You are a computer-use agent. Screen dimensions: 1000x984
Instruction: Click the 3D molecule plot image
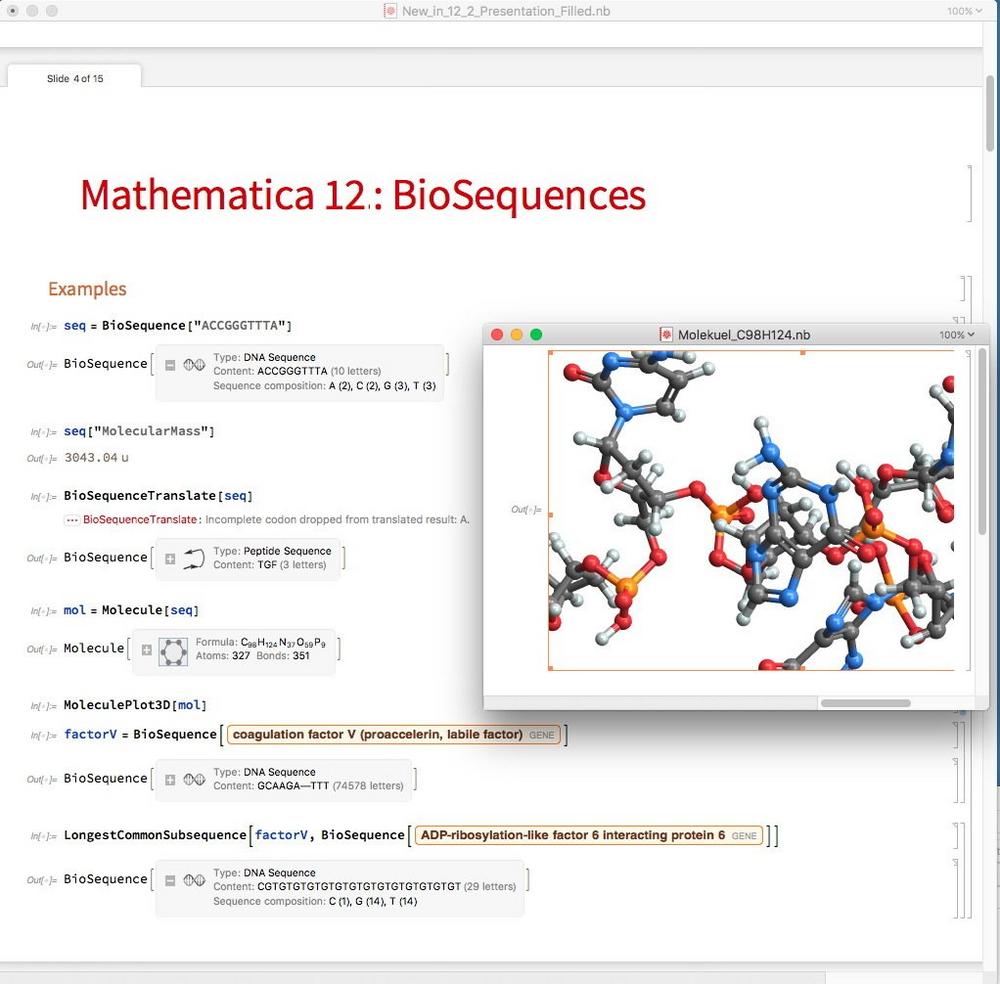coord(750,510)
